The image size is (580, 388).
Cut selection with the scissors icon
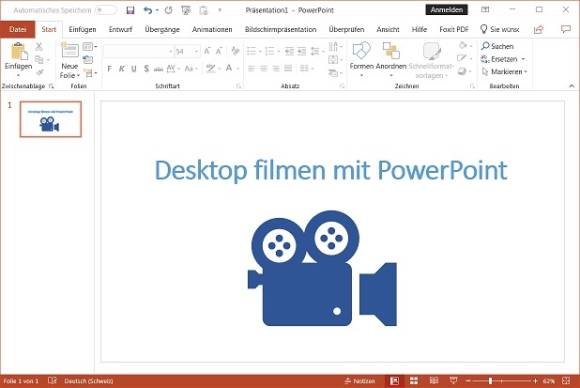click(x=39, y=47)
